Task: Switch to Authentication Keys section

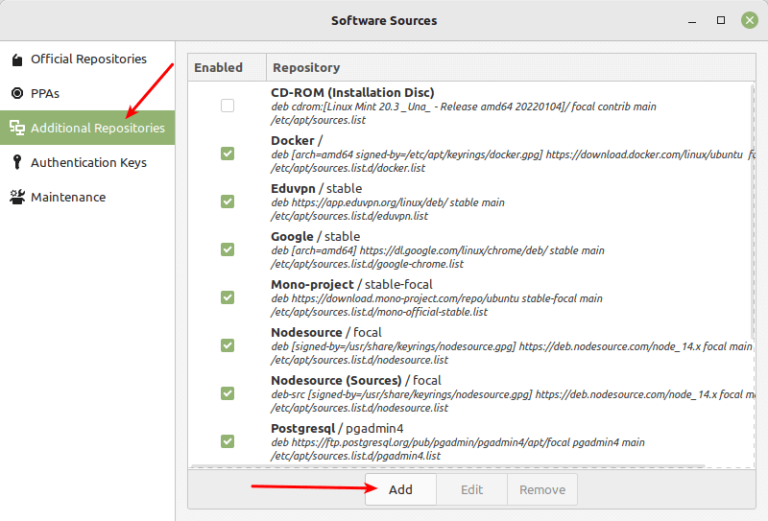Action: click(x=88, y=163)
